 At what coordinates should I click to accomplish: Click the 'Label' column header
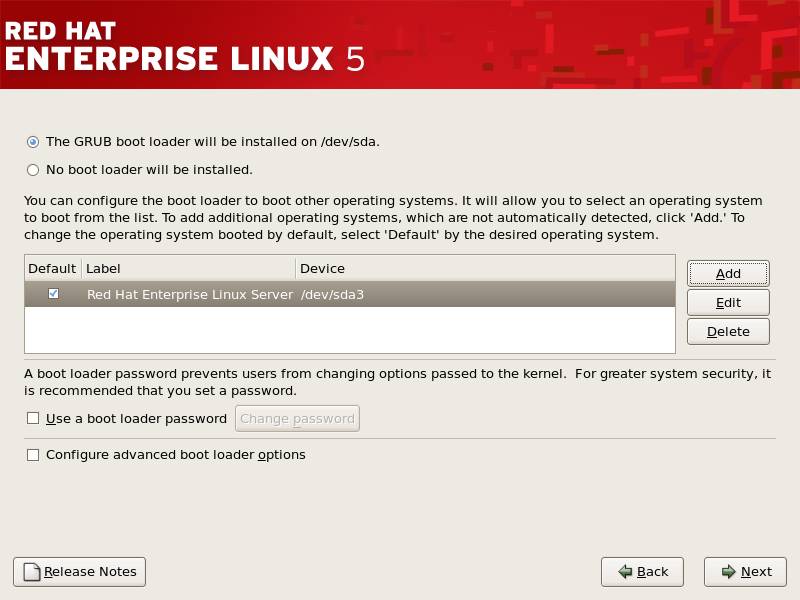[x=189, y=268]
